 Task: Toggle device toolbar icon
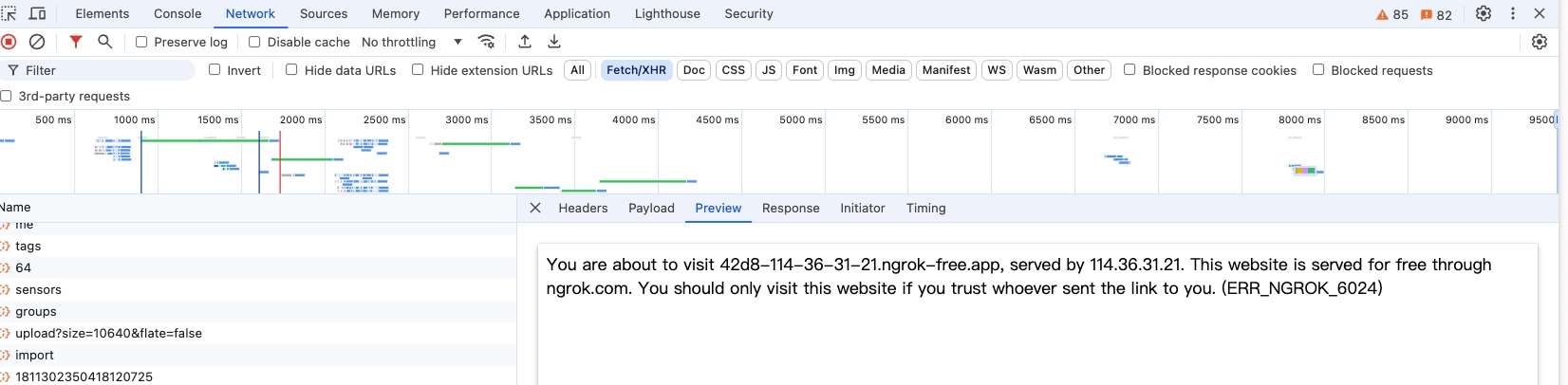click(x=38, y=13)
